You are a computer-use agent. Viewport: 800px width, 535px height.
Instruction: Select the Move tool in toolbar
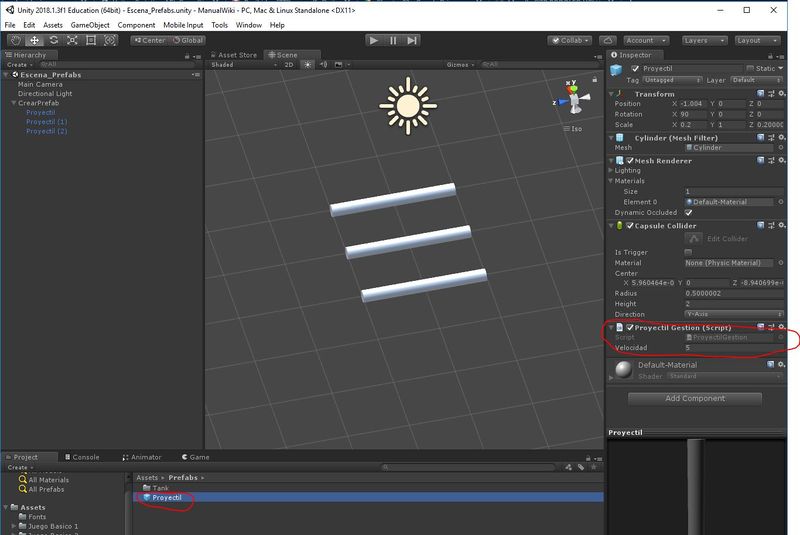tap(34, 40)
